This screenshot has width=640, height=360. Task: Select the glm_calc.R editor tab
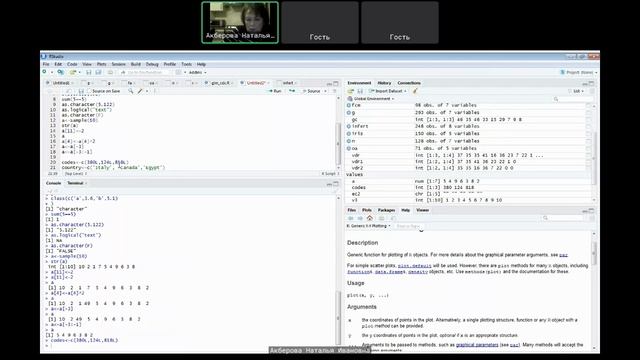click(x=220, y=83)
